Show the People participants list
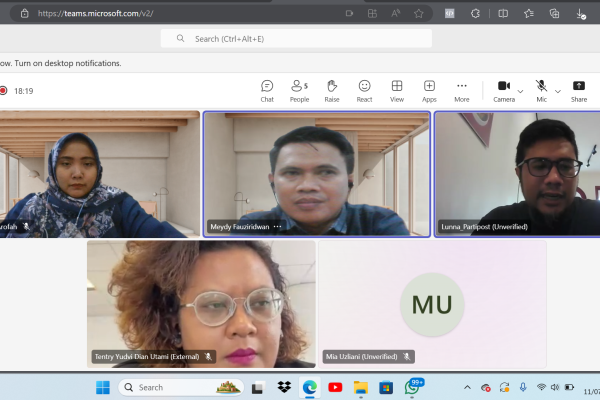This screenshot has height=400, width=600. 299,91
